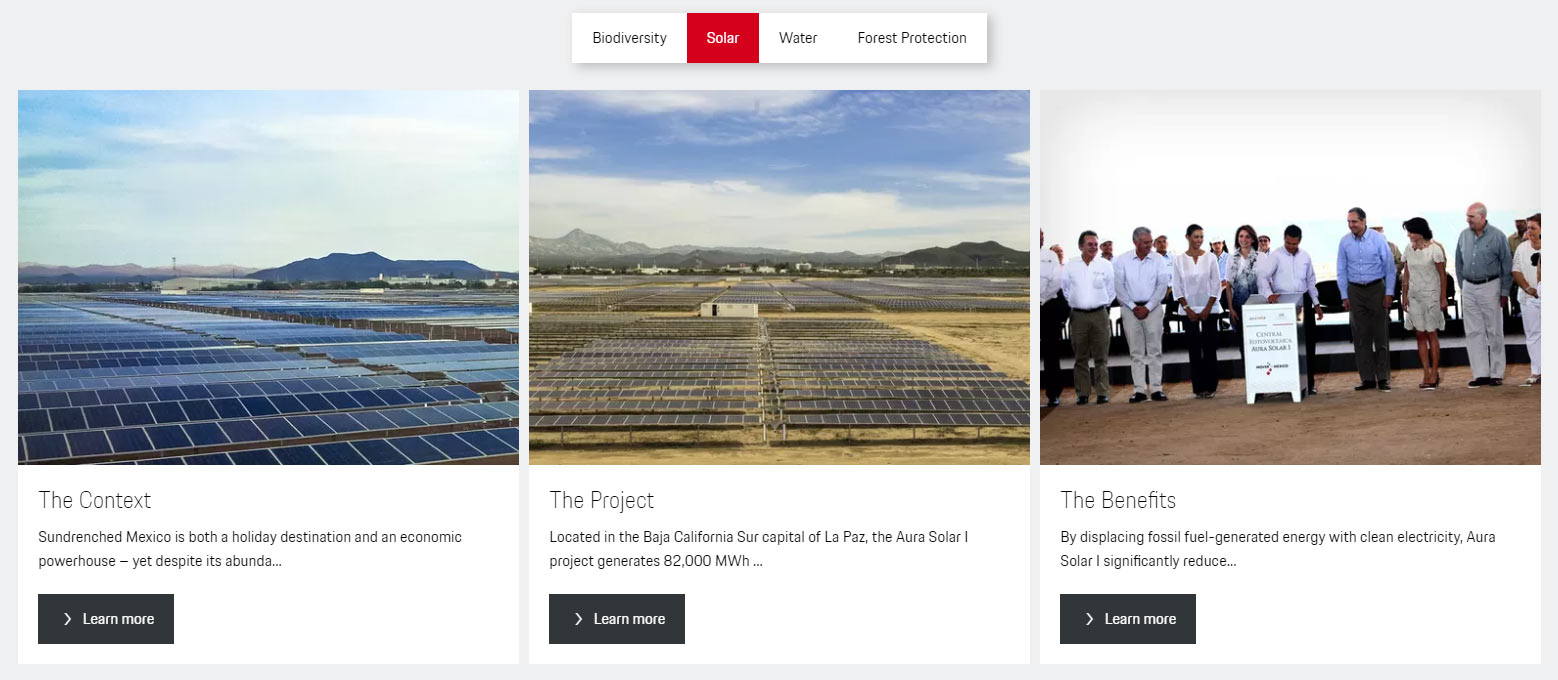Click the Sundrenched Mexico description text

tap(250, 549)
